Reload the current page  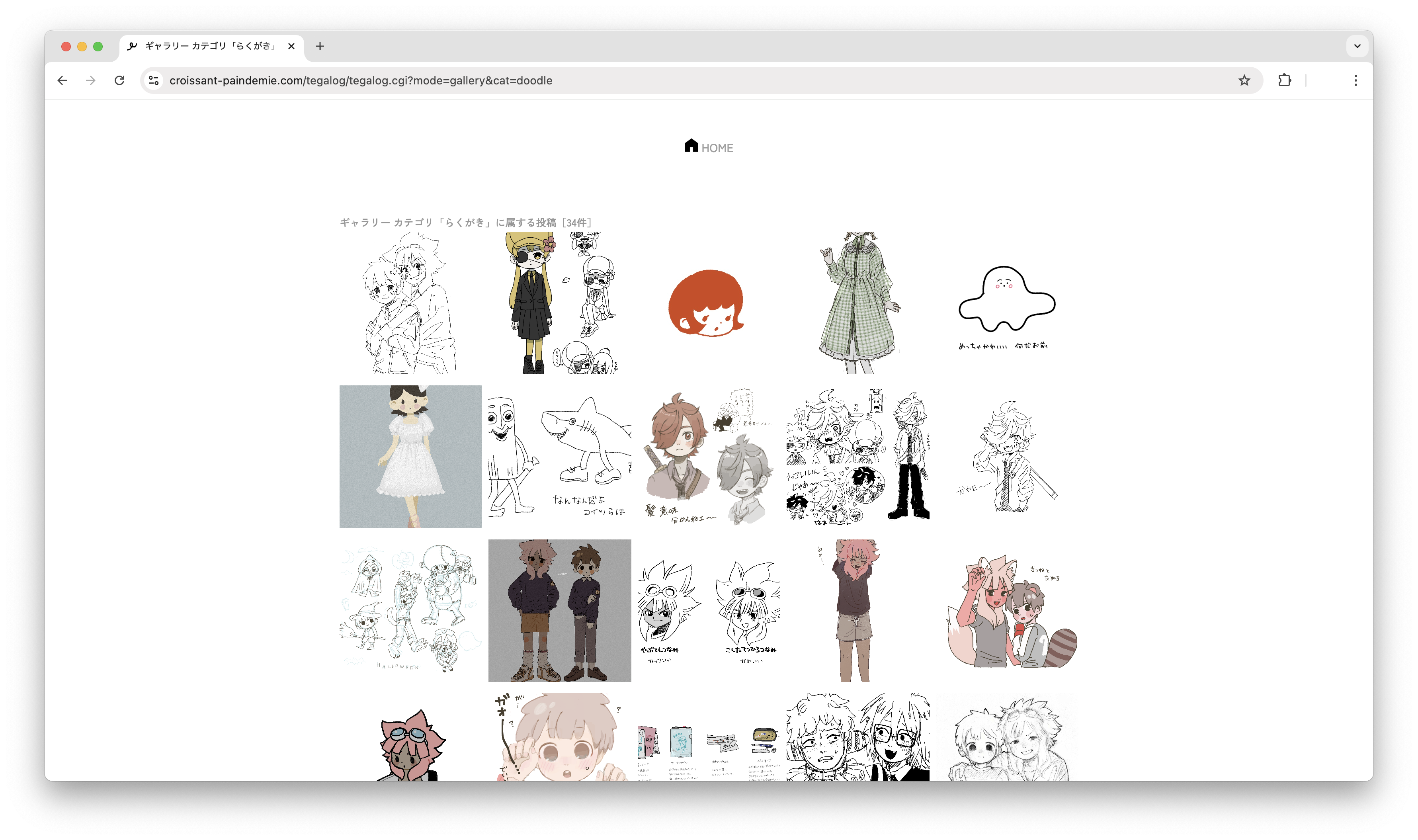119,80
